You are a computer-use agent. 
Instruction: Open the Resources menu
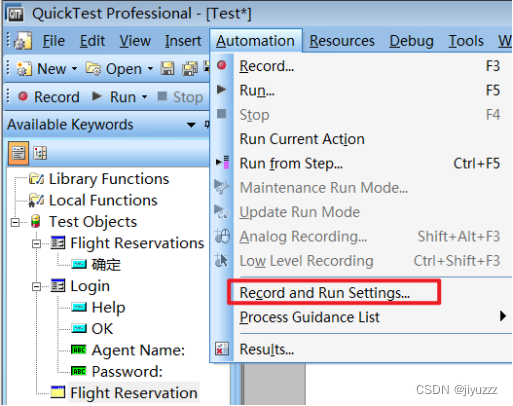point(342,41)
